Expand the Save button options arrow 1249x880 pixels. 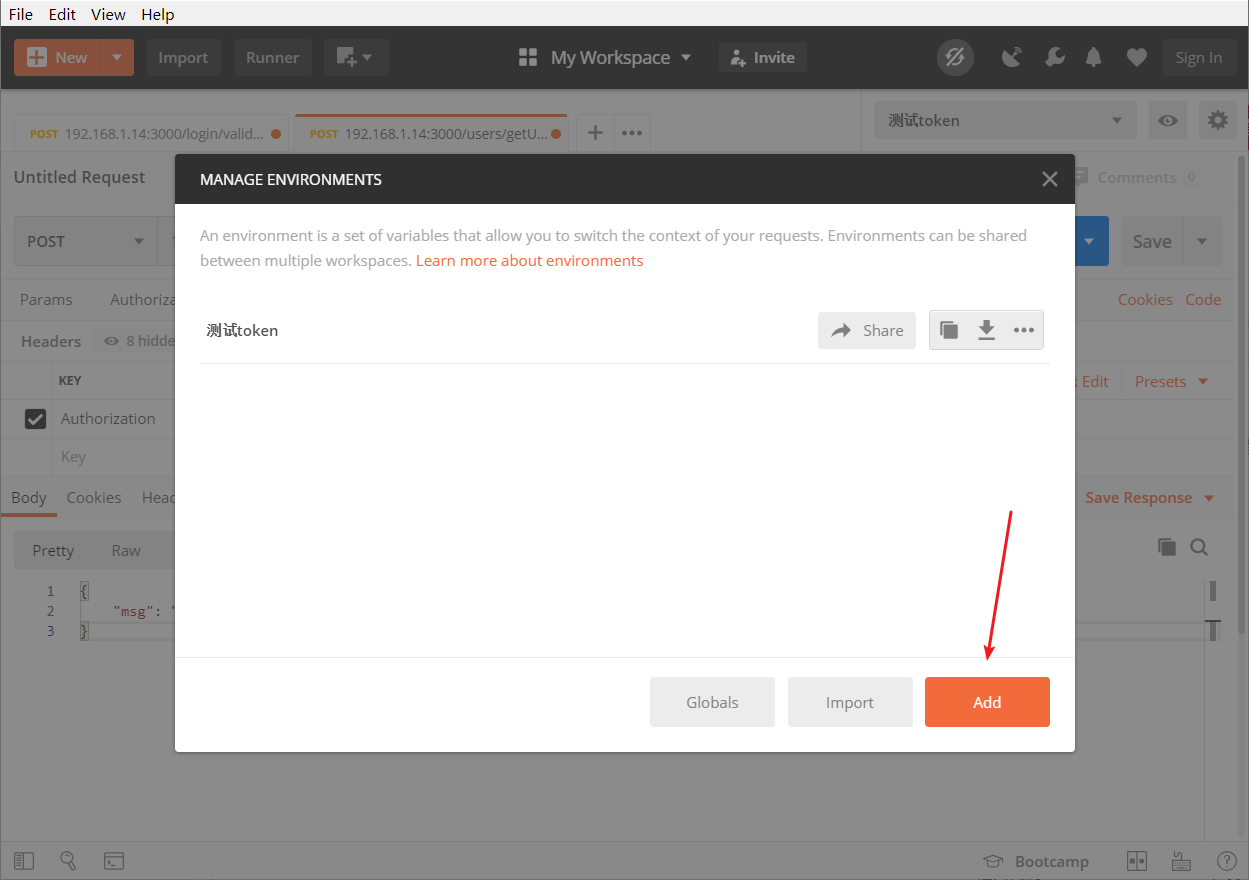coord(1202,241)
